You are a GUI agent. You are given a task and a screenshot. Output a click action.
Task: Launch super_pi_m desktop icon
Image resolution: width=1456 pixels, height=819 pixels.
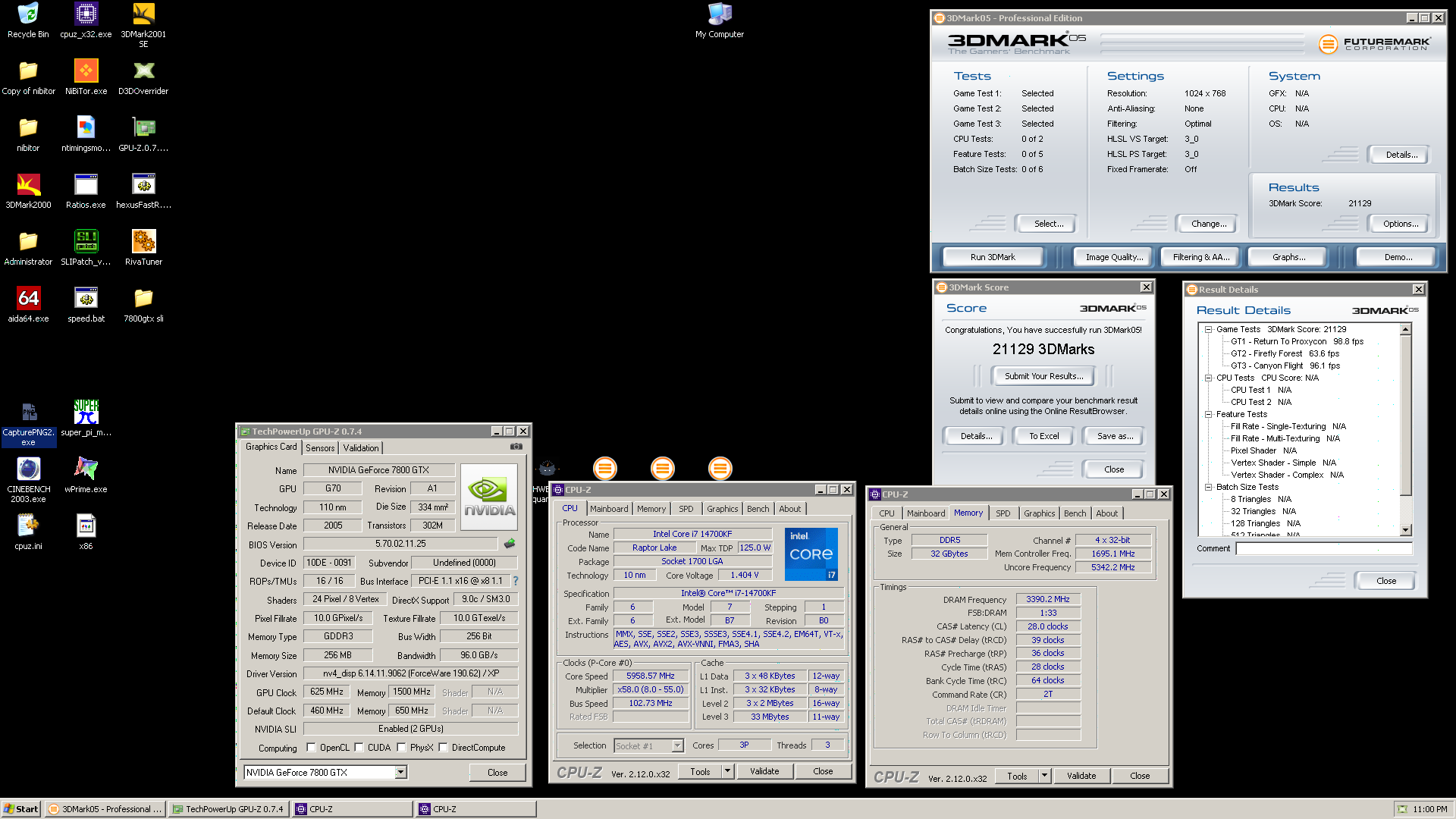(x=86, y=419)
